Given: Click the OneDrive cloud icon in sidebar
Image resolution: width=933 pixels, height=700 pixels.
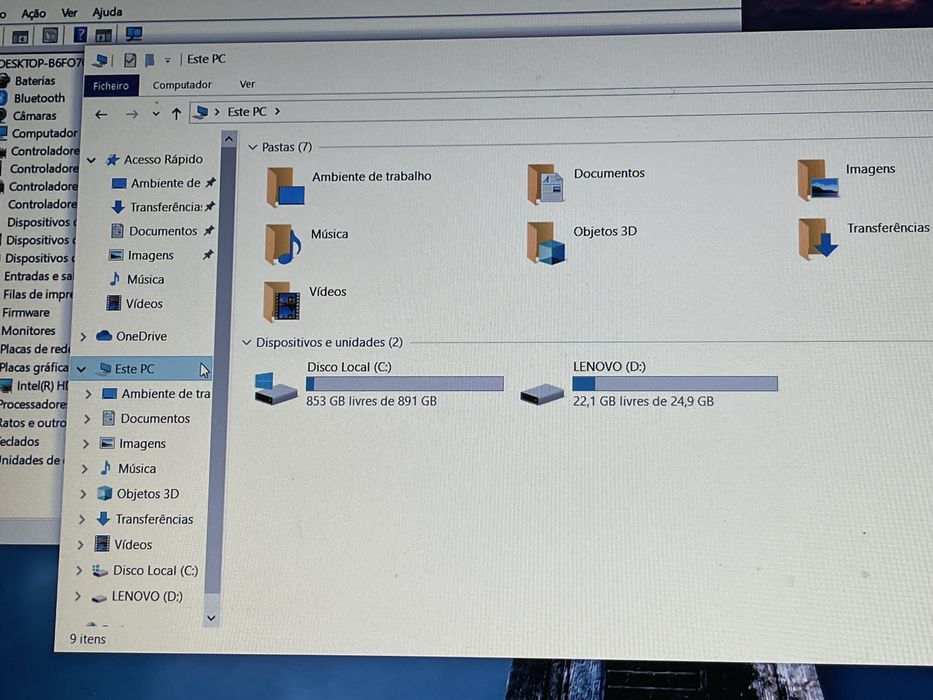Looking at the screenshot, I should pyautogui.click(x=104, y=336).
